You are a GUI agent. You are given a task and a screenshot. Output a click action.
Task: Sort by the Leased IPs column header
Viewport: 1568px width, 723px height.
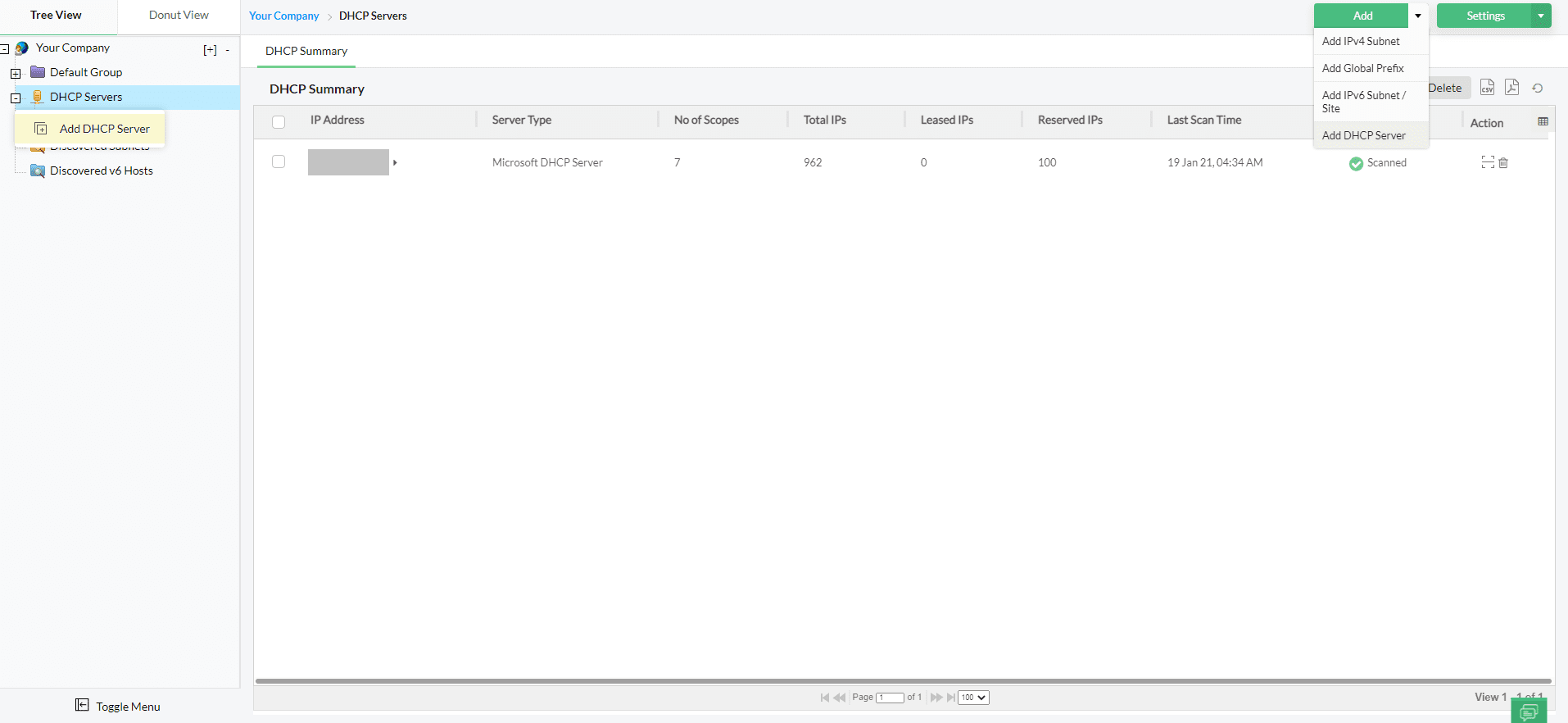tap(947, 120)
